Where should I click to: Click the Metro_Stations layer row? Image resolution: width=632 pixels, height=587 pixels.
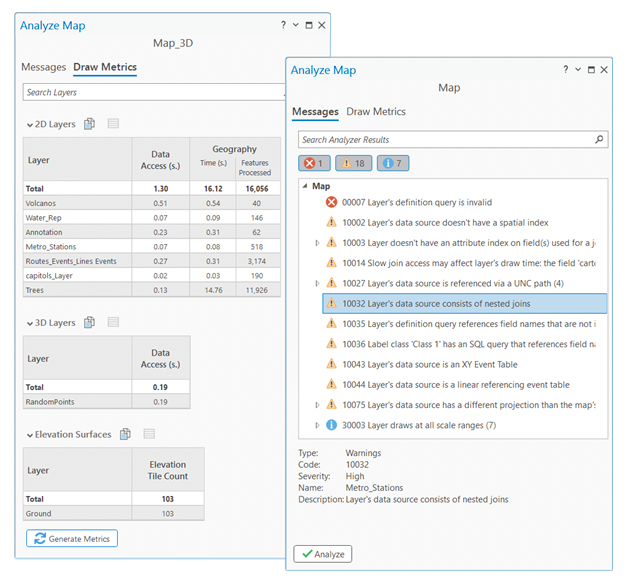coord(152,247)
